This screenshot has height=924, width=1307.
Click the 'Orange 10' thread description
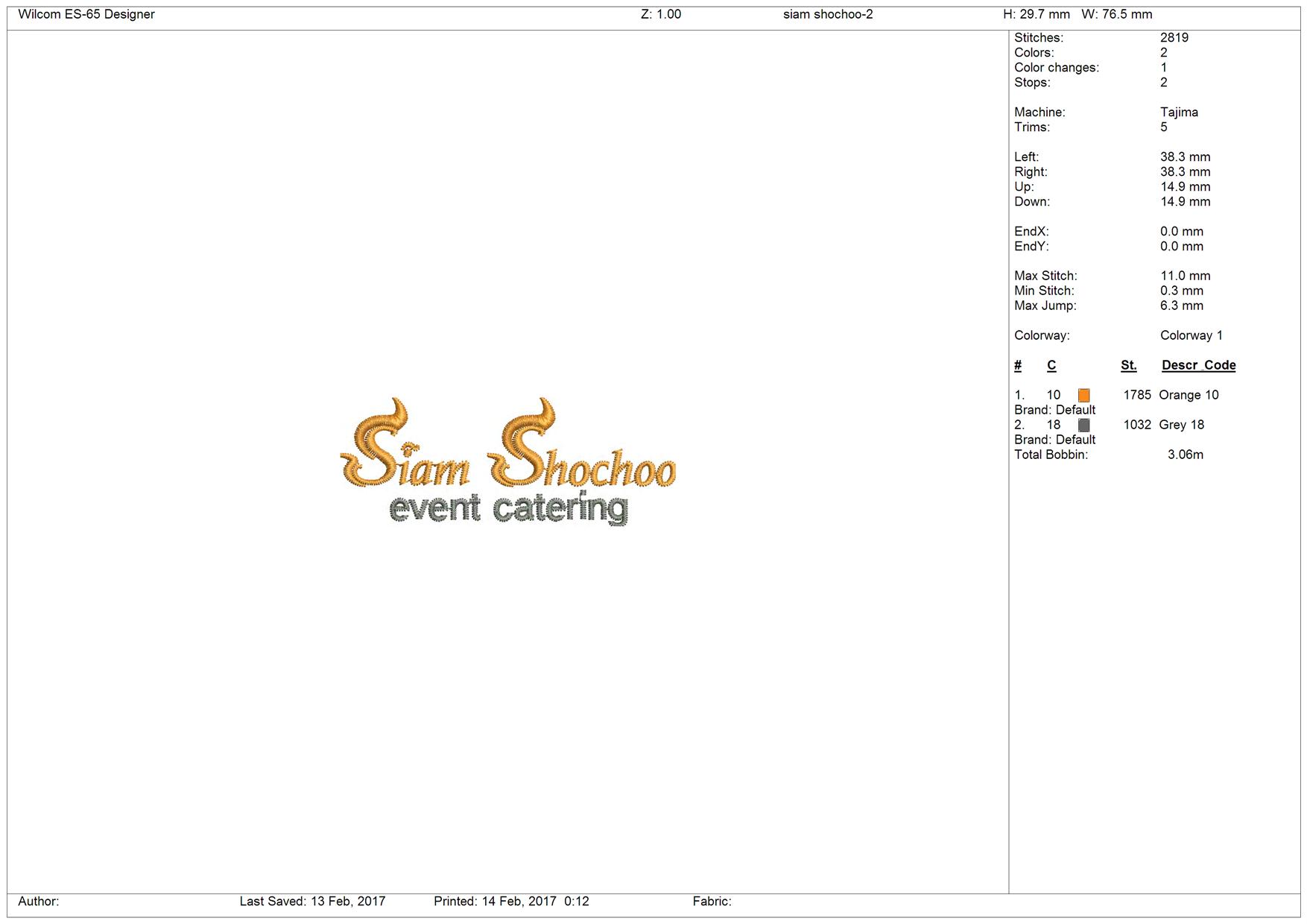[x=1189, y=395]
